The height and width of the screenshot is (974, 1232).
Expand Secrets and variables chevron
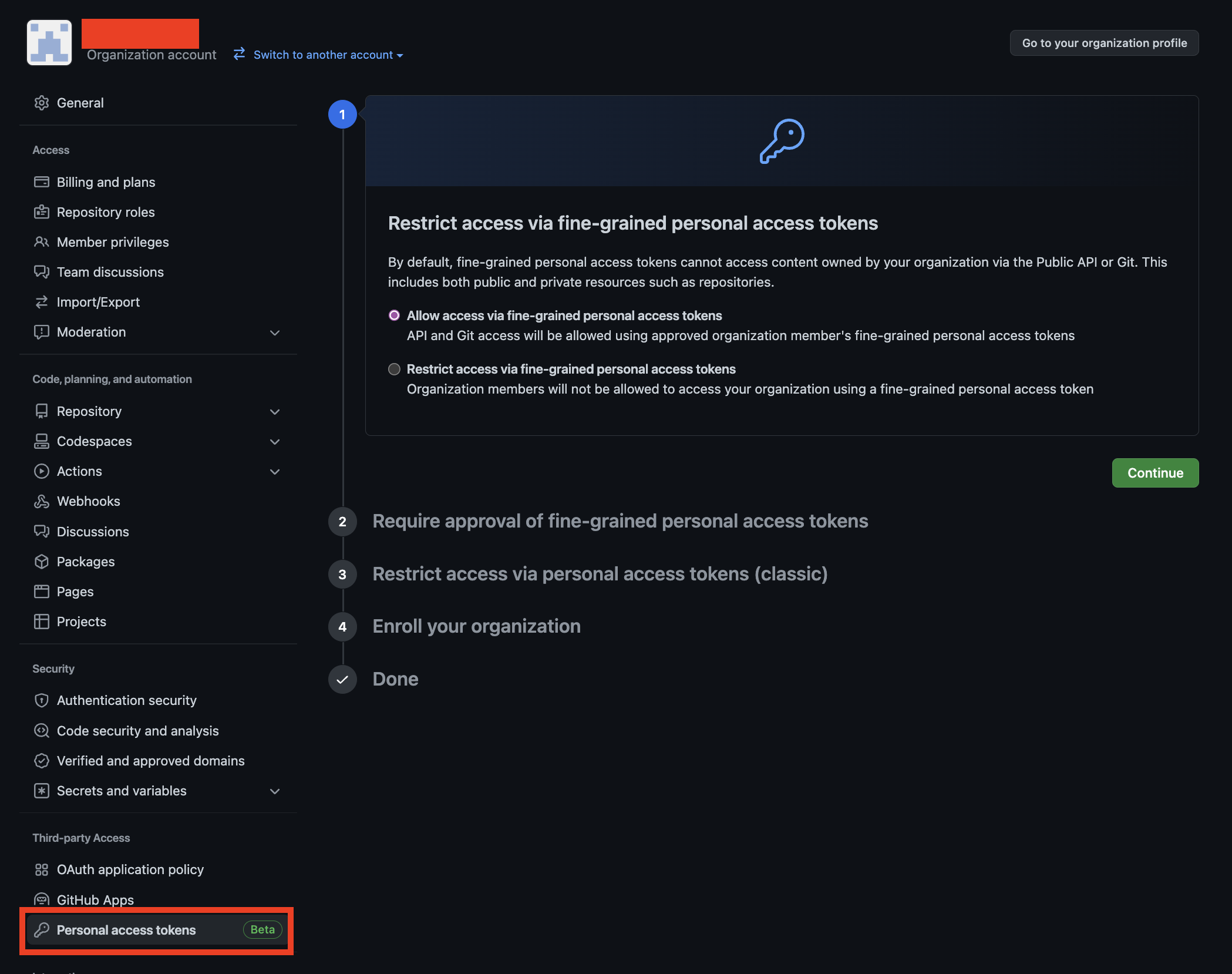274,791
